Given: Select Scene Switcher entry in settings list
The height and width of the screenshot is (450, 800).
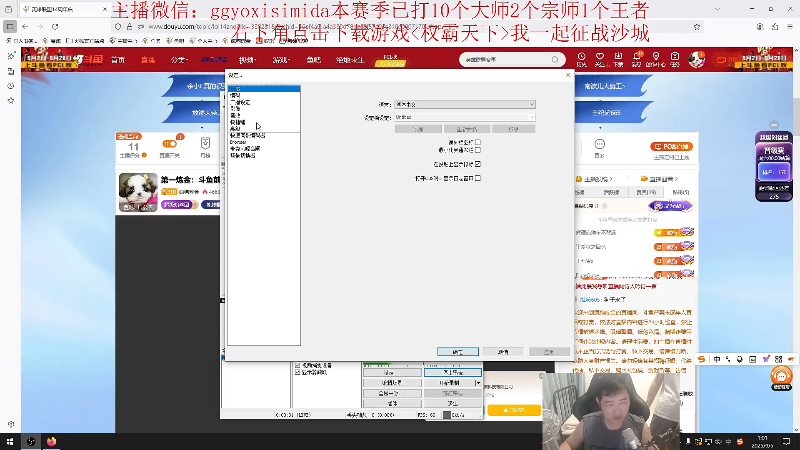Looking at the screenshot, I should 264,155.
